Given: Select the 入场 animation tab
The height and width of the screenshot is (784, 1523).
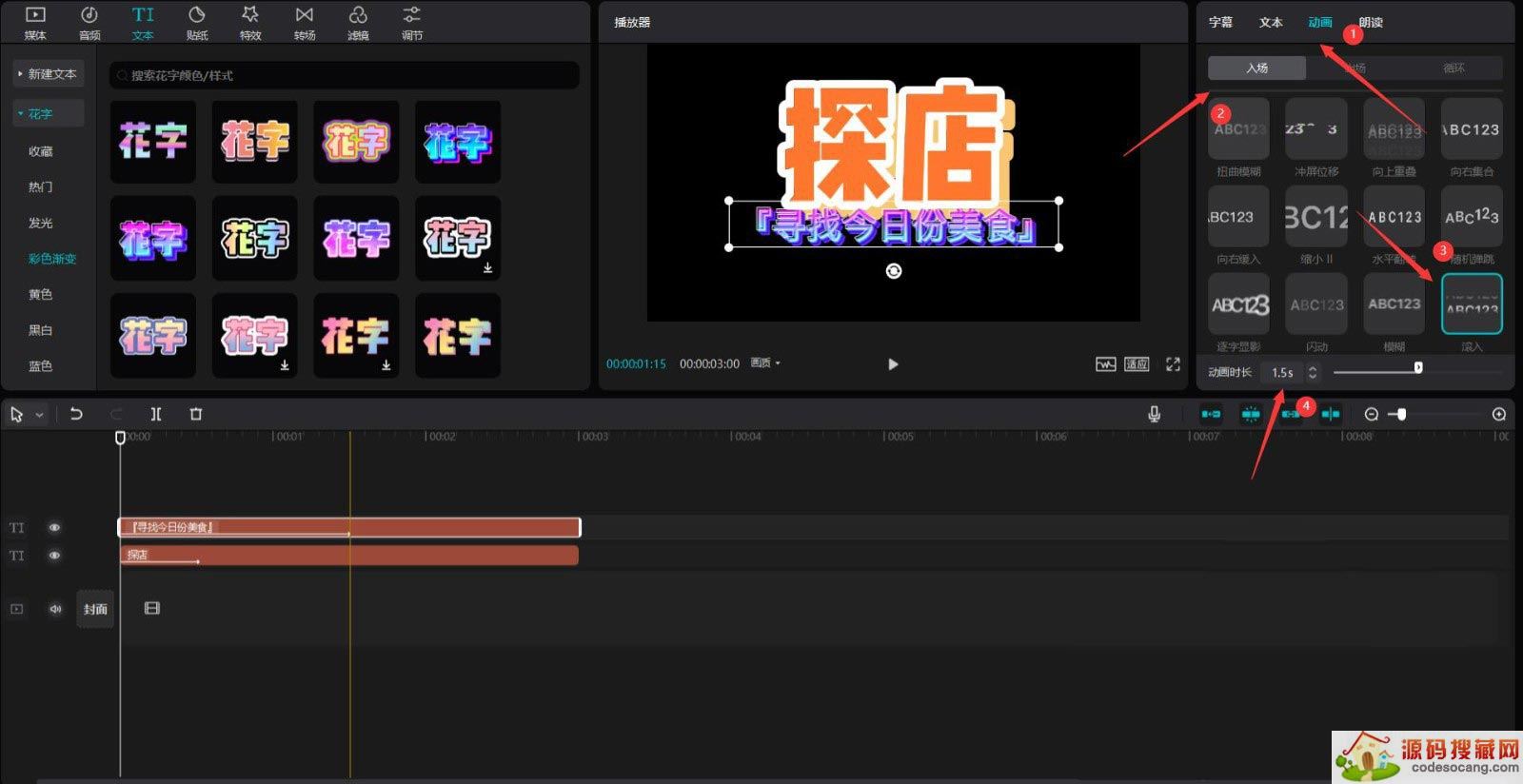Looking at the screenshot, I should click(x=1256, y=68).
